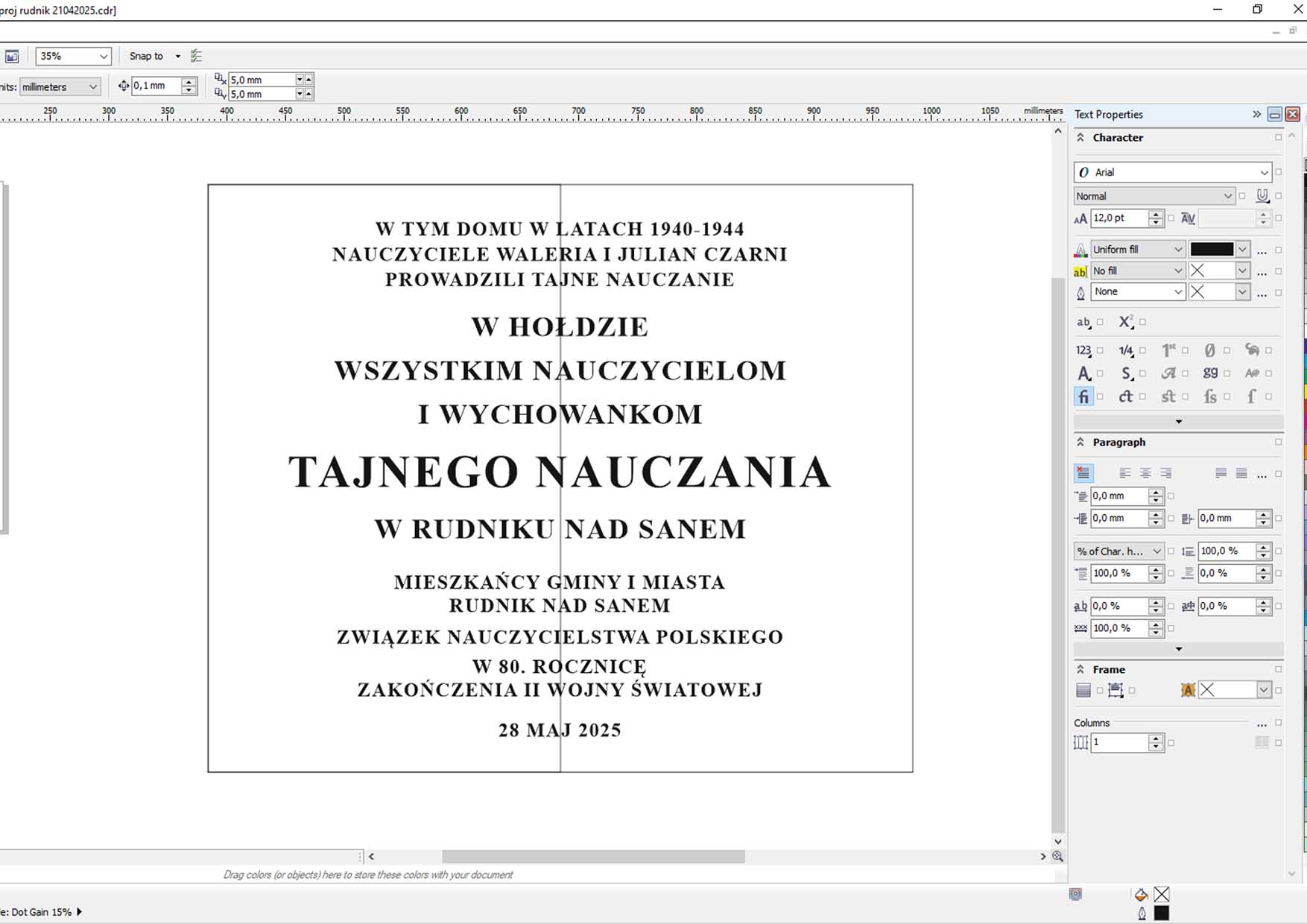
Task: Toggle the checkbox next to font size
Action: pyautogui.click(x=1171, y=218)
